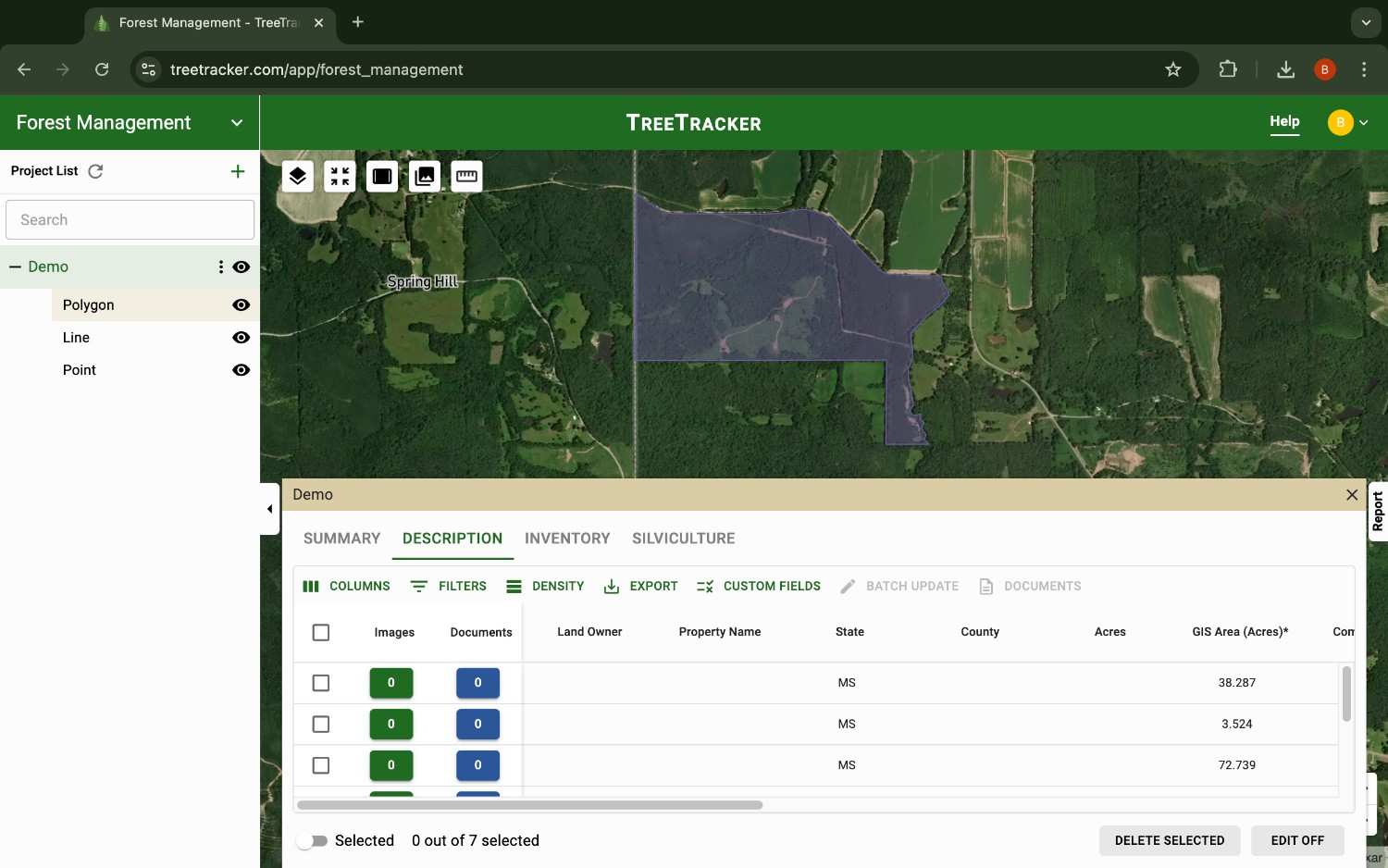Open the Forest Management dropdown

tap(237, 122)
